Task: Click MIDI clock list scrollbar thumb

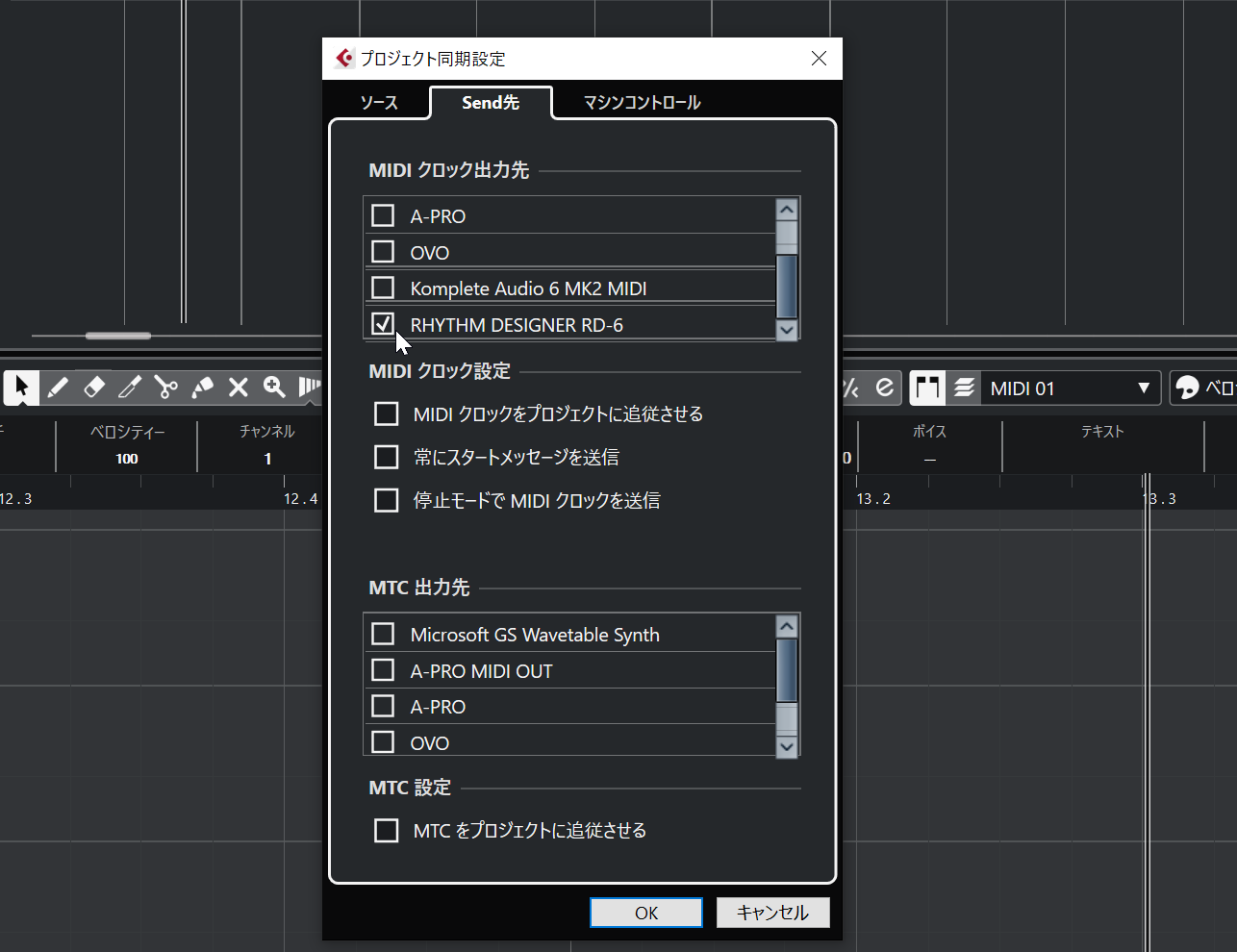Action: [x=787, y=286]
